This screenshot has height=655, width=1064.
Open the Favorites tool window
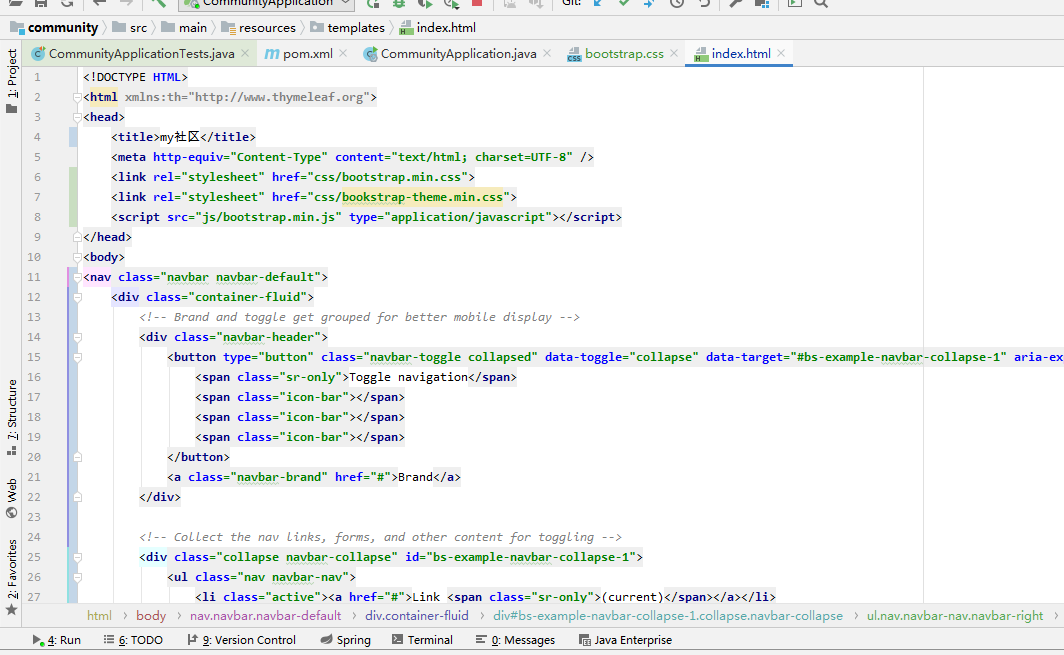pyautogui.click(x=12, y=577)
